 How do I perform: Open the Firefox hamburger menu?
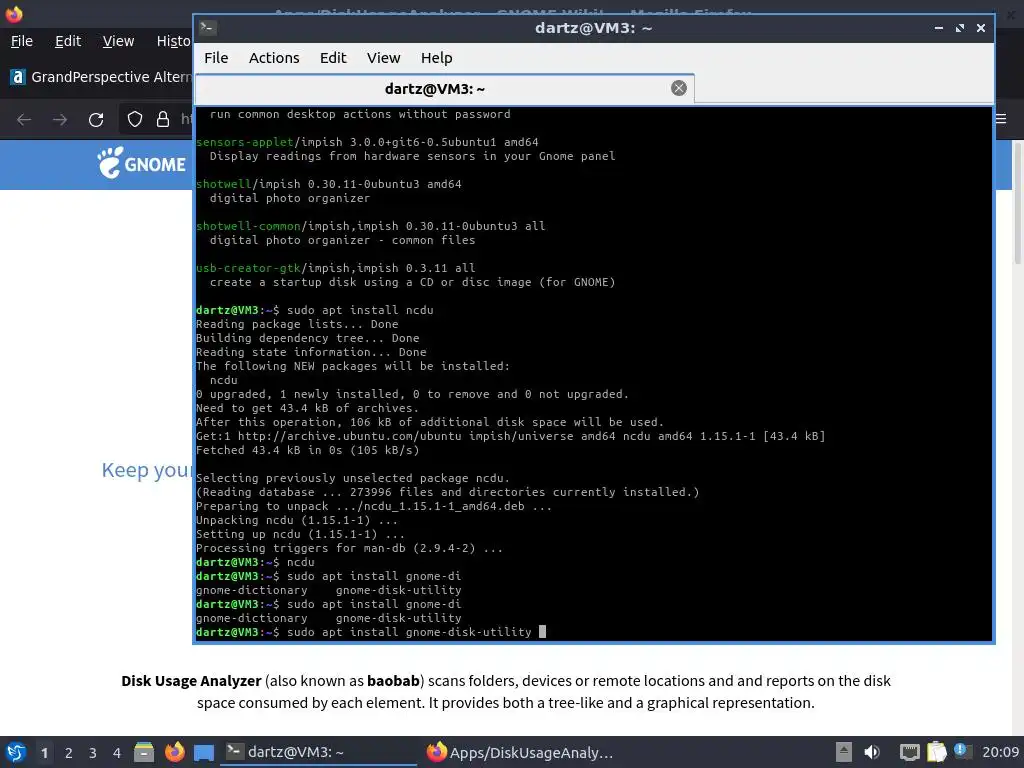(x=1002, y=119)
